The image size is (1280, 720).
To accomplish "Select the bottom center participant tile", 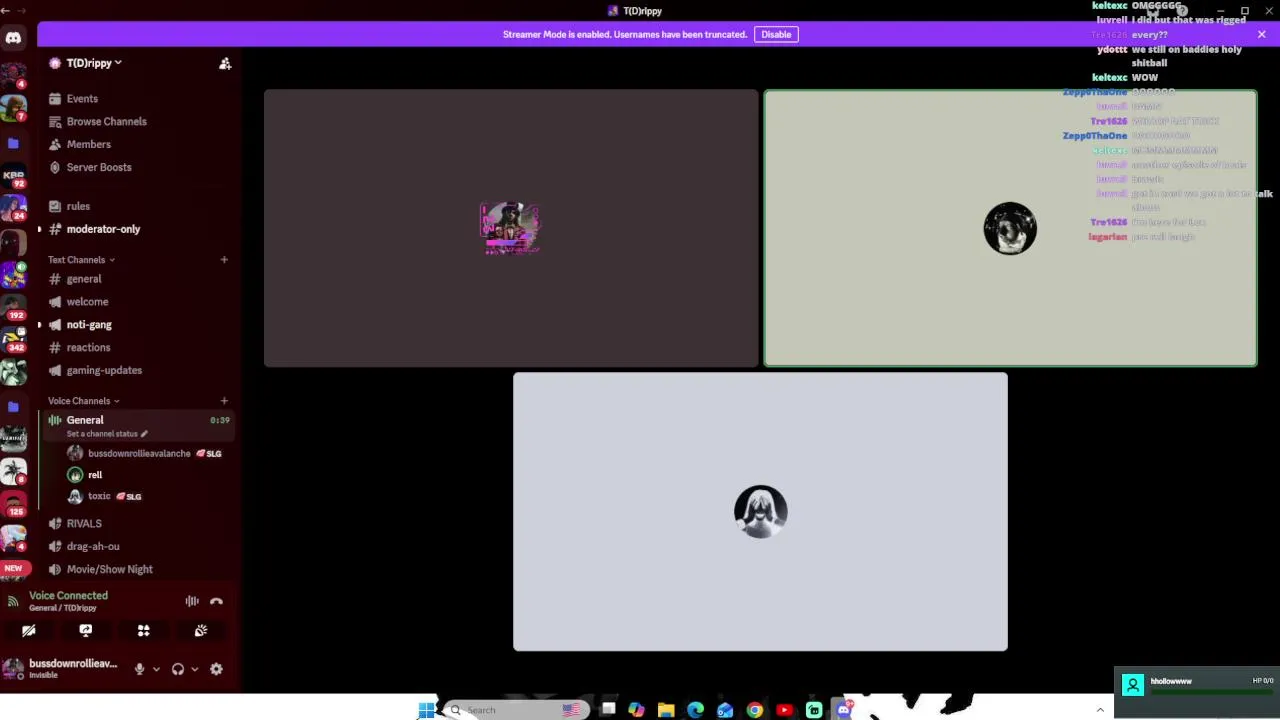I will 760,512.
